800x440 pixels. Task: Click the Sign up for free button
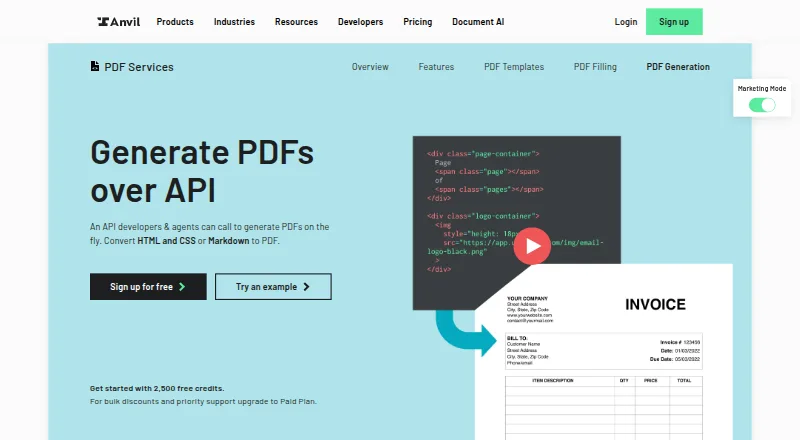148,286
